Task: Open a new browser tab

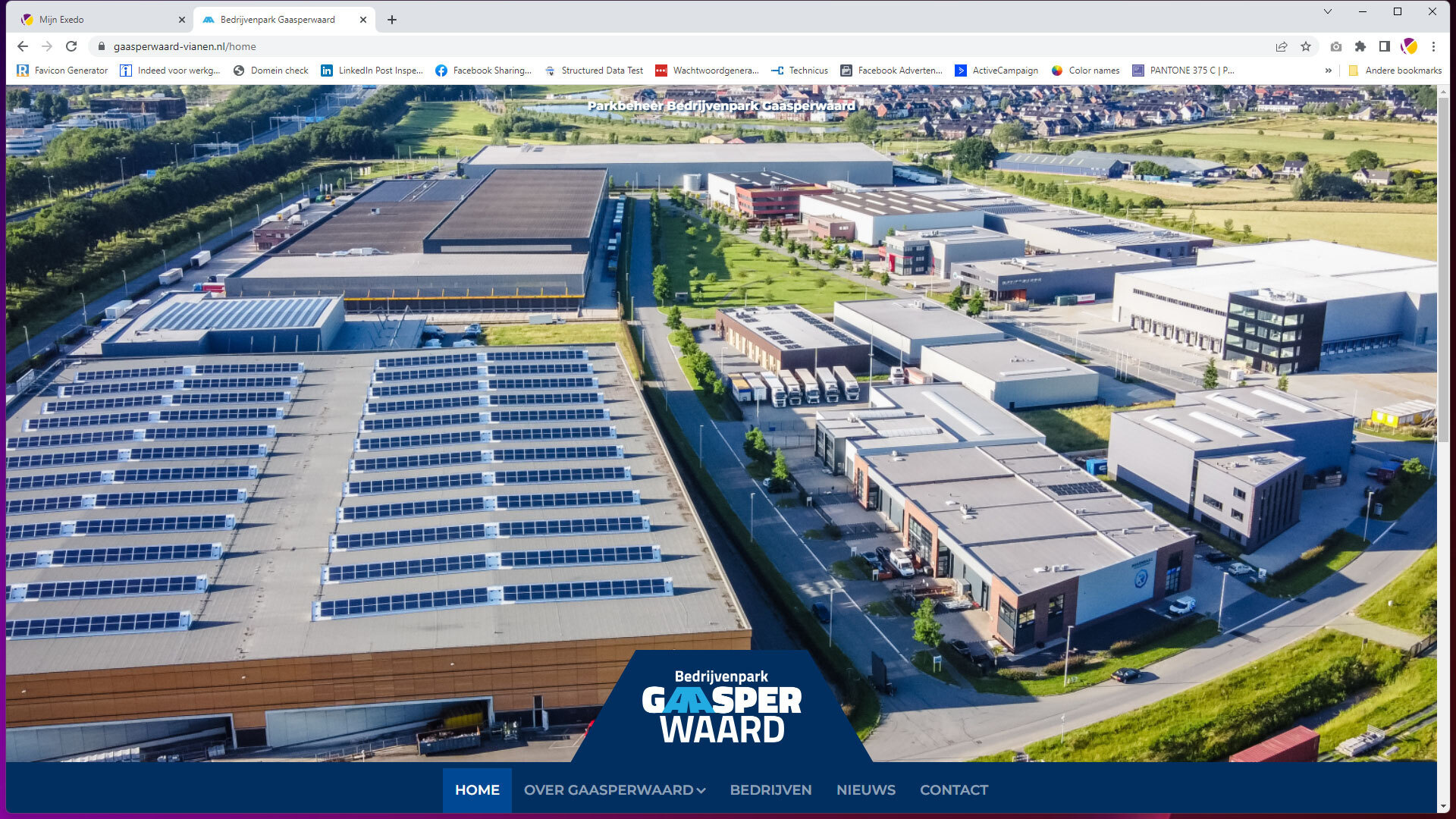Action: 392,20
